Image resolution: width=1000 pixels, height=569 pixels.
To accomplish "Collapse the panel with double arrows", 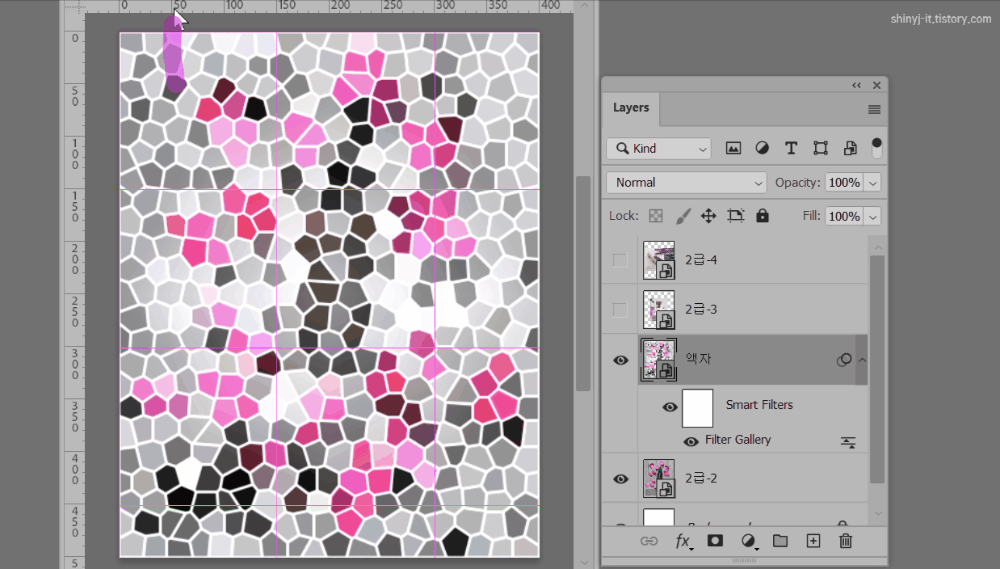I will 857,85.
